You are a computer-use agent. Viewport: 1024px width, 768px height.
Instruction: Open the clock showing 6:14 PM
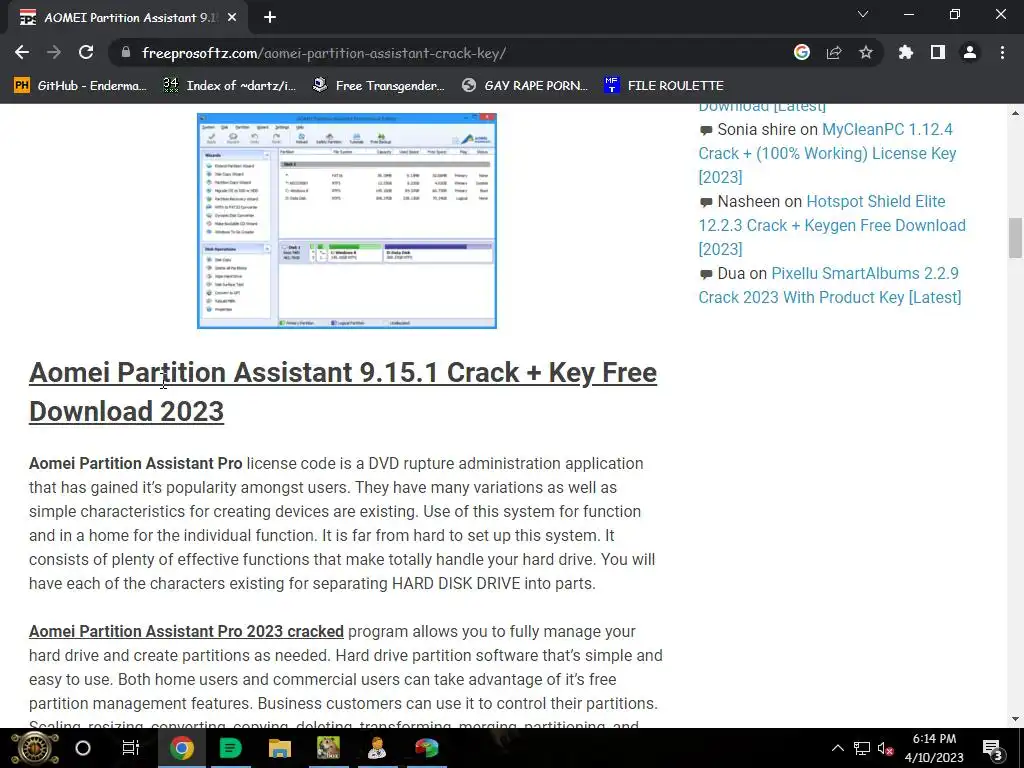pyautogui.click(x=934, y=748)
